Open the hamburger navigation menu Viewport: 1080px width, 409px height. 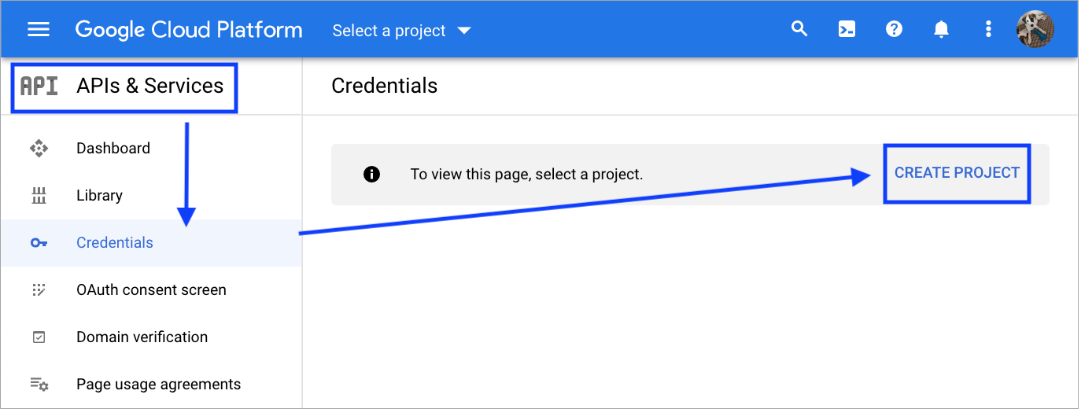pyautogui.click(x=38, y=30)
